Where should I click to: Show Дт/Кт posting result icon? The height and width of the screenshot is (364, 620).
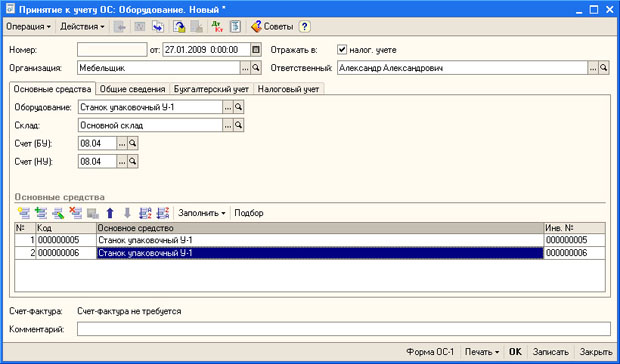[x=217, y=26]
